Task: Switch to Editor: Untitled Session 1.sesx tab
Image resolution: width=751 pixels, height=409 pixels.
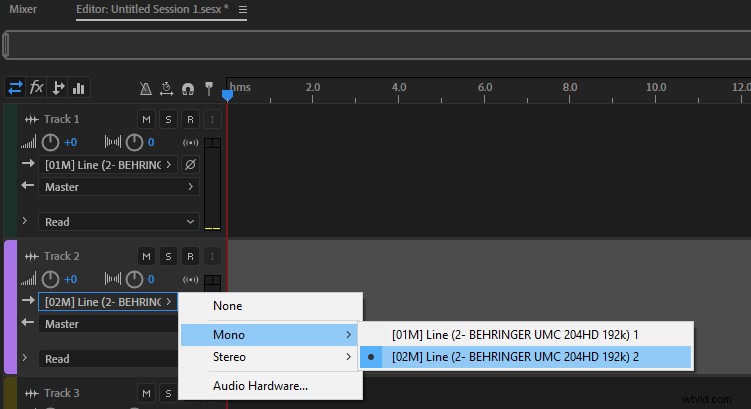Action: click(152, 9)
